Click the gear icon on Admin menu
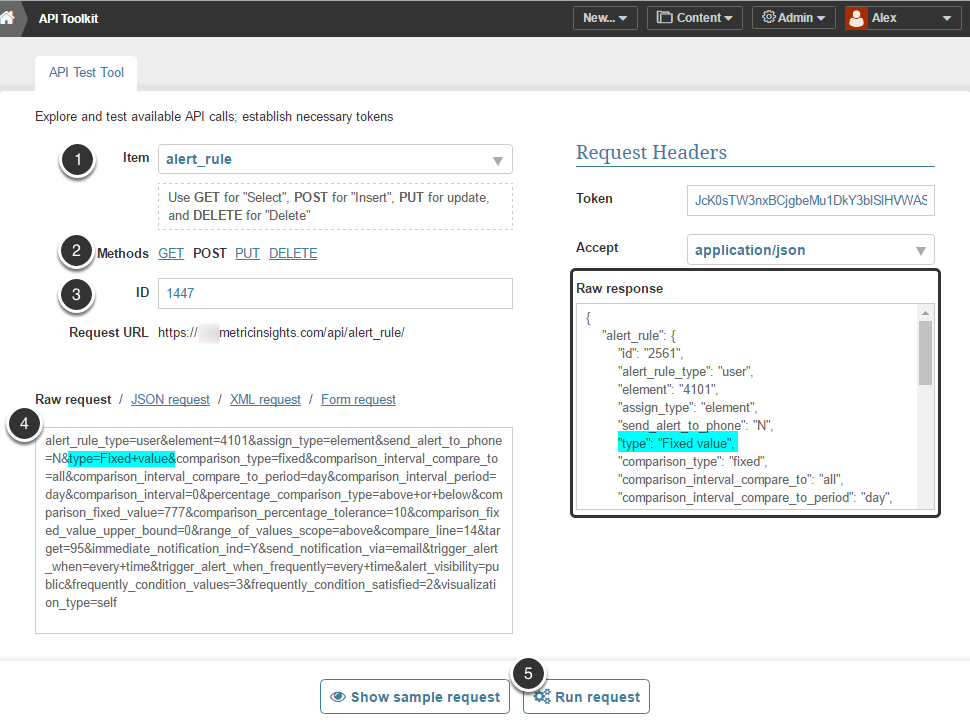This screenshot has width=970, height=722. tap(769, 18)
